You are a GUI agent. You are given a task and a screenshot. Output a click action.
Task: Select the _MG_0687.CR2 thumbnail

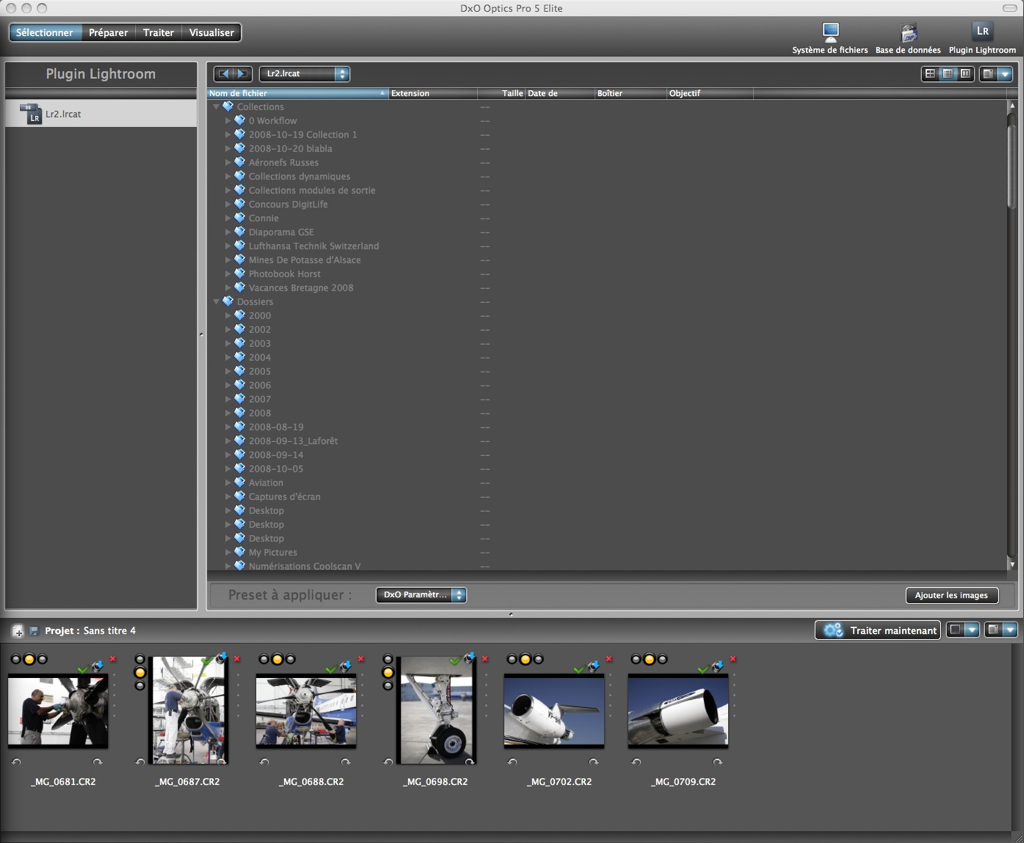(189, 710)
